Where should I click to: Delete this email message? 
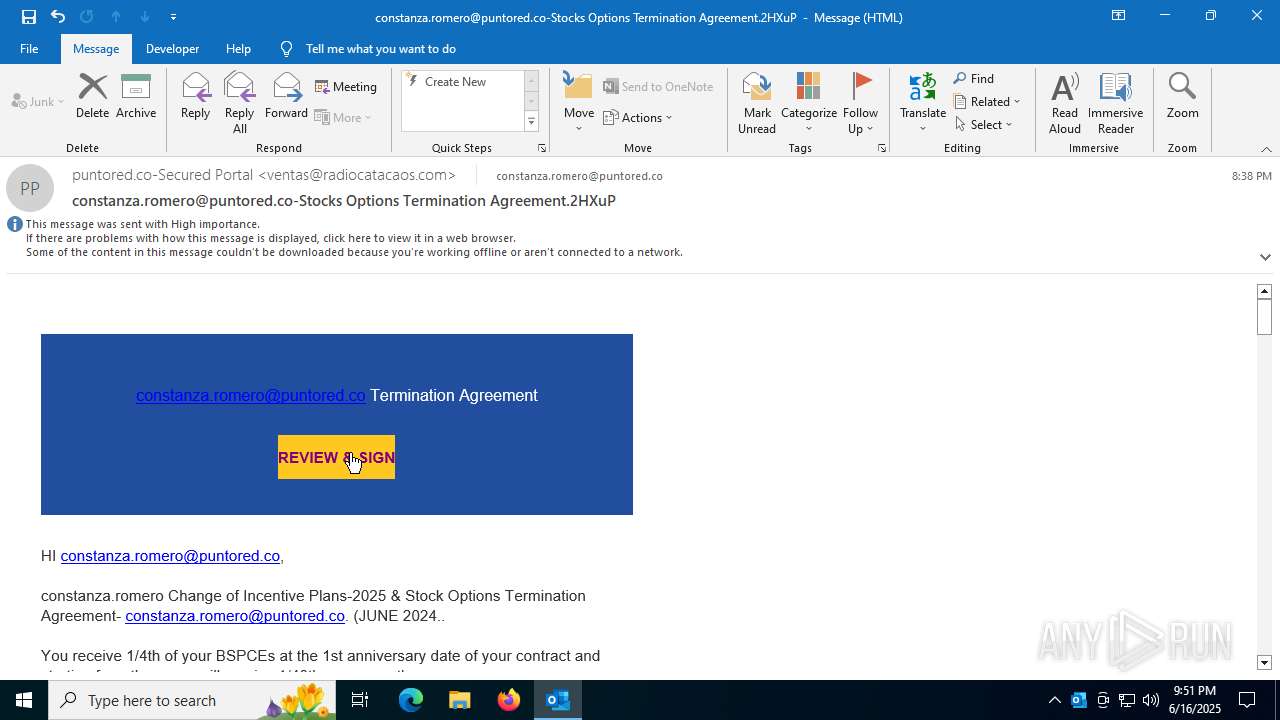point(92,97)
